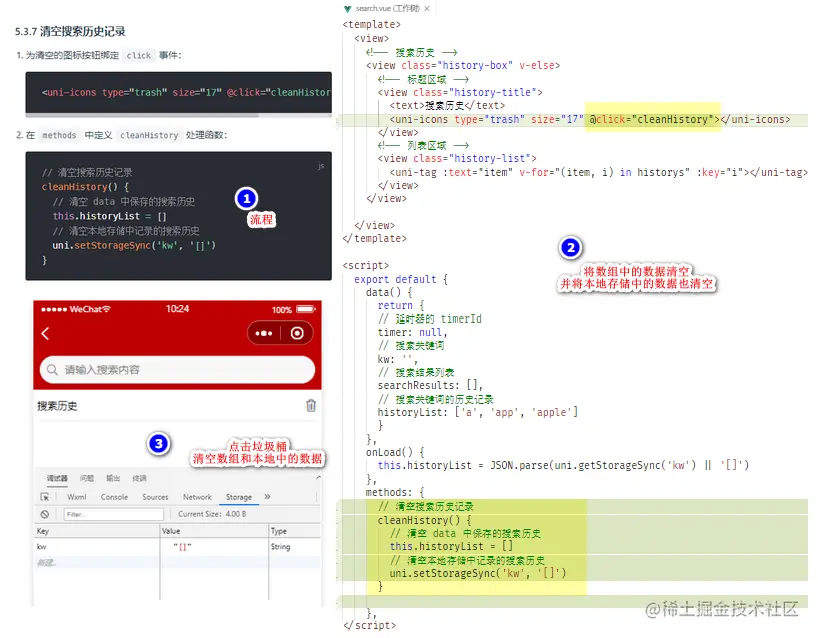This screenshot has width=818, height=638.
Task: Click the timer: null, line in editor
Action: click(x=412, y=332)
